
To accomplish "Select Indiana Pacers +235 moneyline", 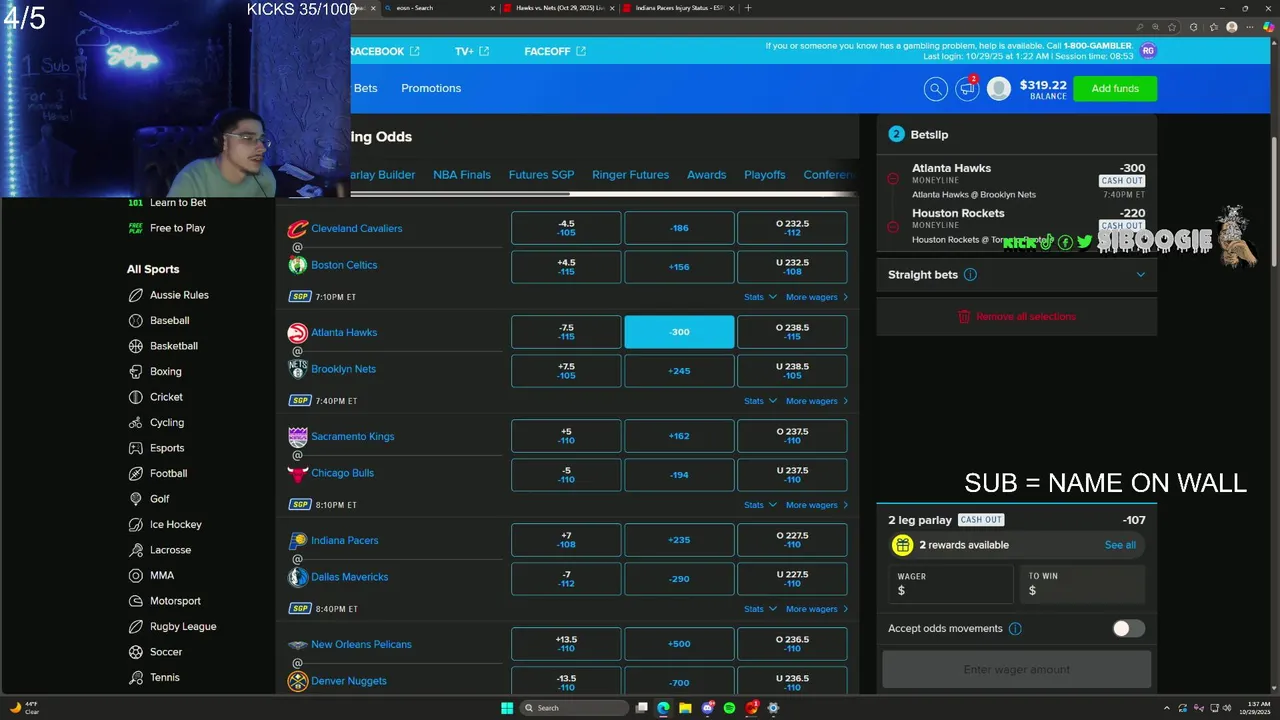I will tap(679, 540).
